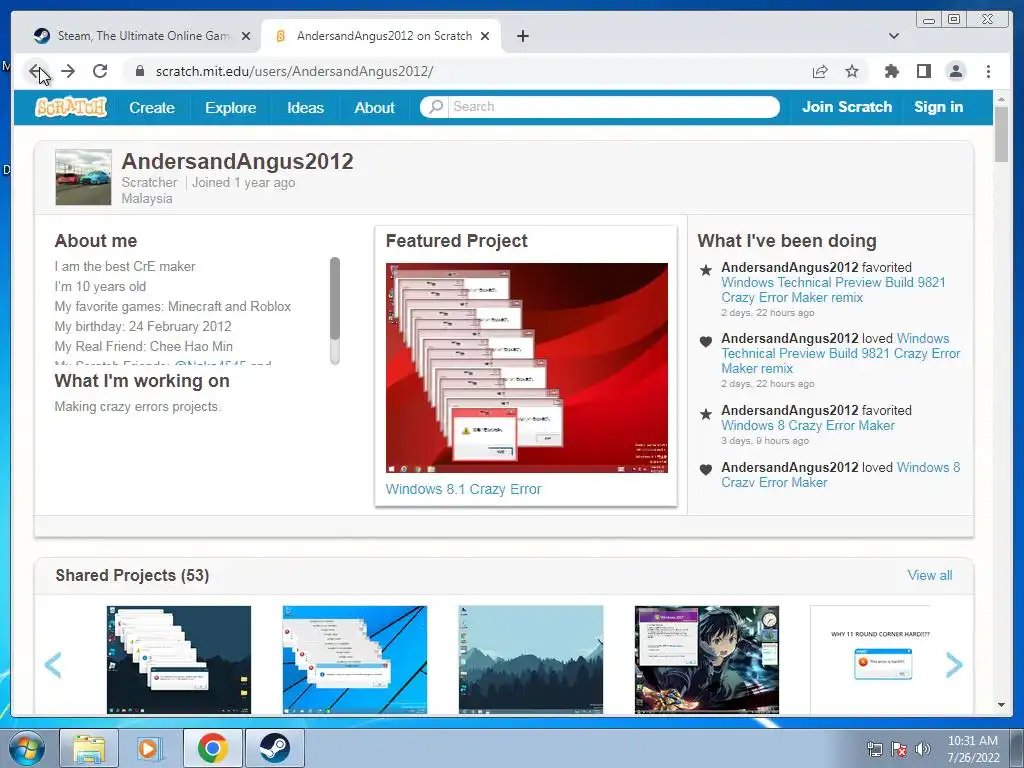
Task: Click the Action Center flag tray icon
Action: 899,748
